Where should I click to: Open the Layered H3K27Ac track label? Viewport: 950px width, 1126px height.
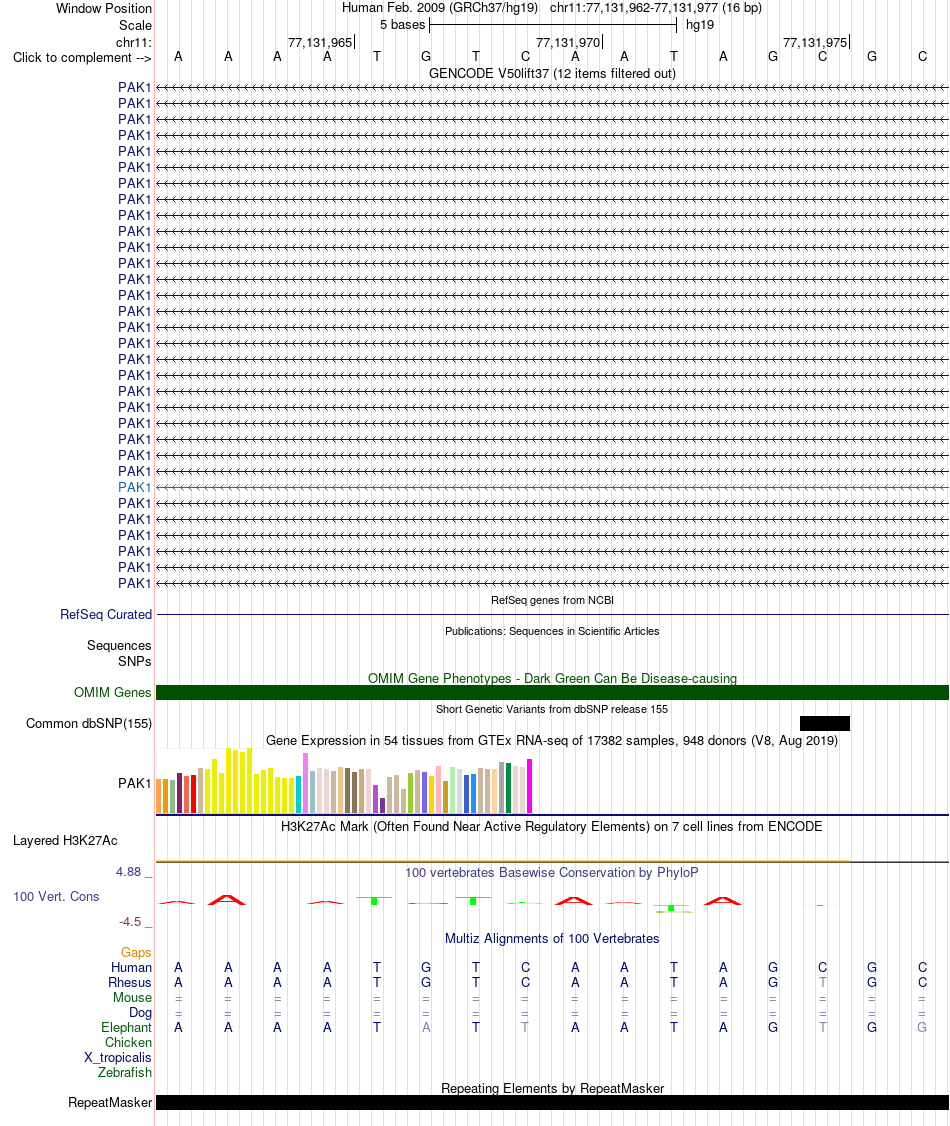click(65, 840)
